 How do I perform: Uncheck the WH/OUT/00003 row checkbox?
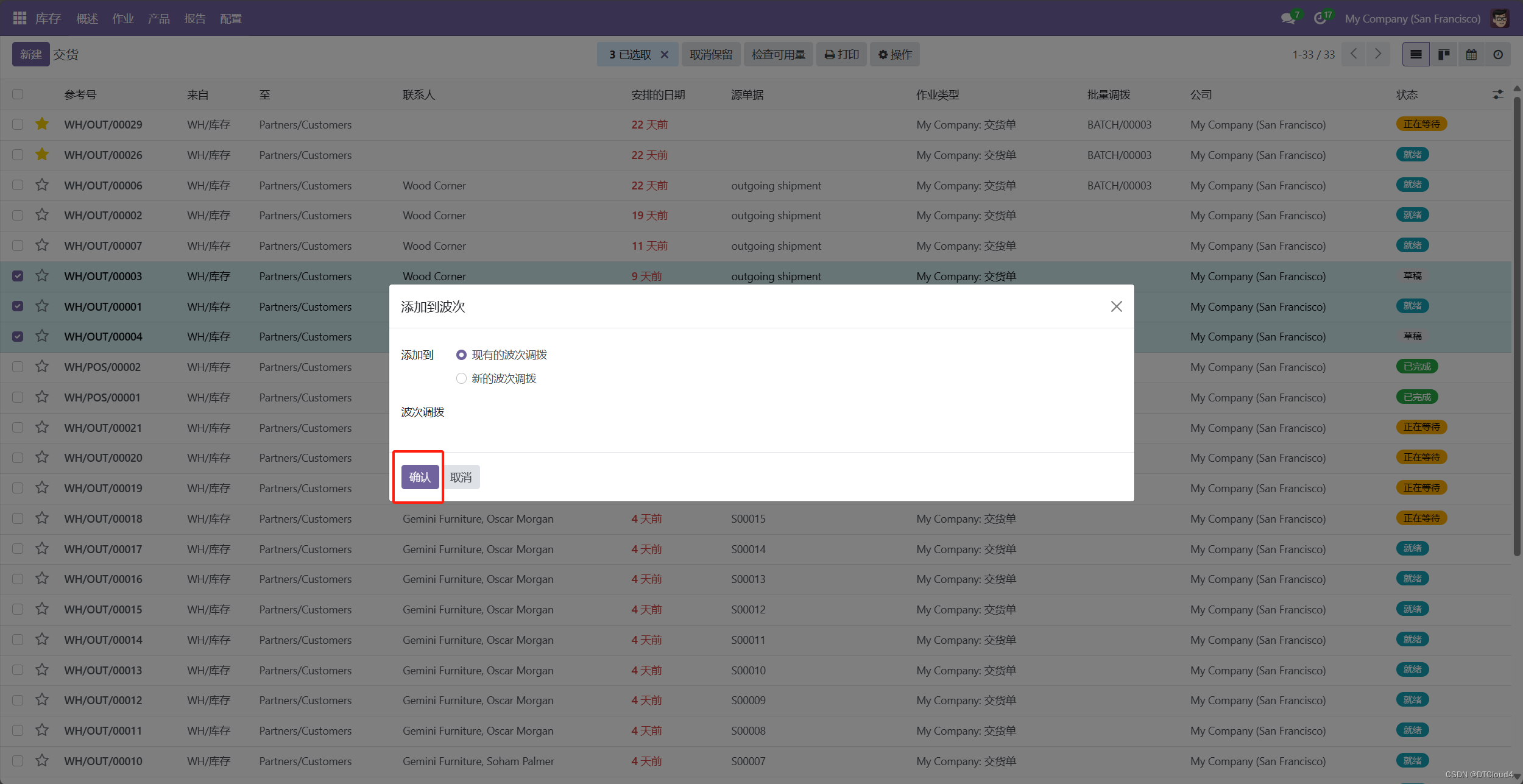[18, 276]
